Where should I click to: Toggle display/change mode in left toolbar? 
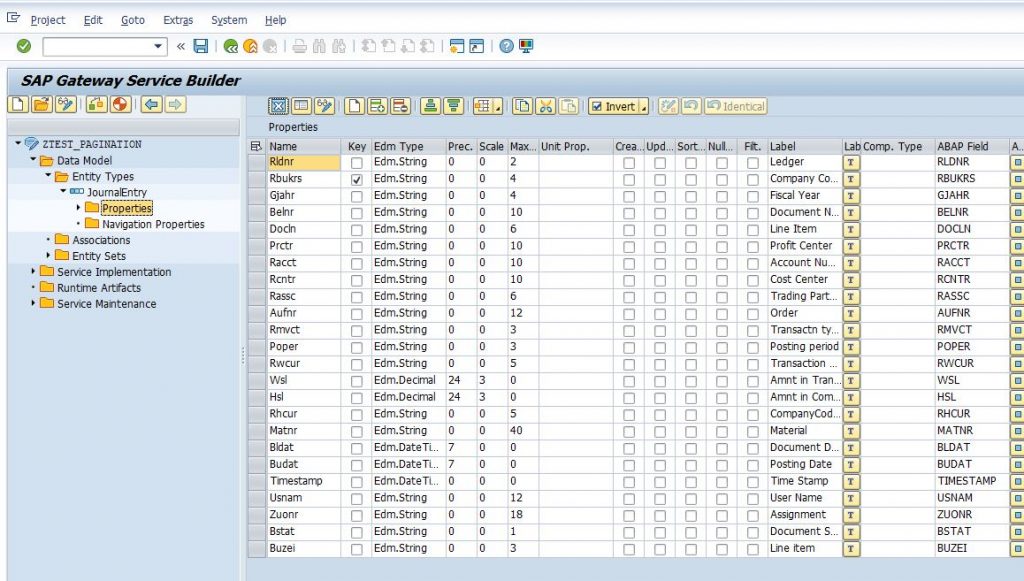pos(65,104)
